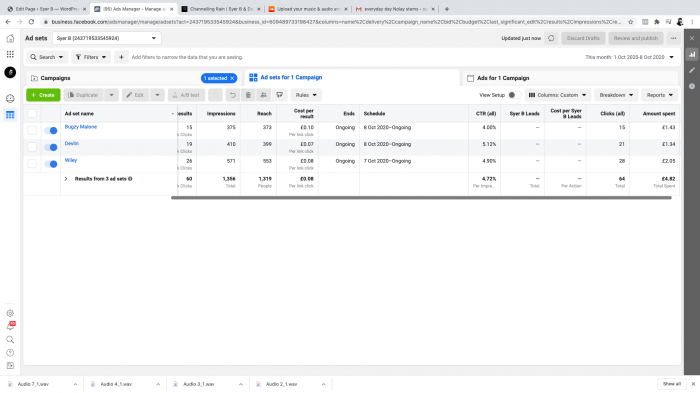Open the all tools grid menu
Image resolution: width=700 pixels, height=393 pixels.
pyautogui.click(x=10, y=54)
